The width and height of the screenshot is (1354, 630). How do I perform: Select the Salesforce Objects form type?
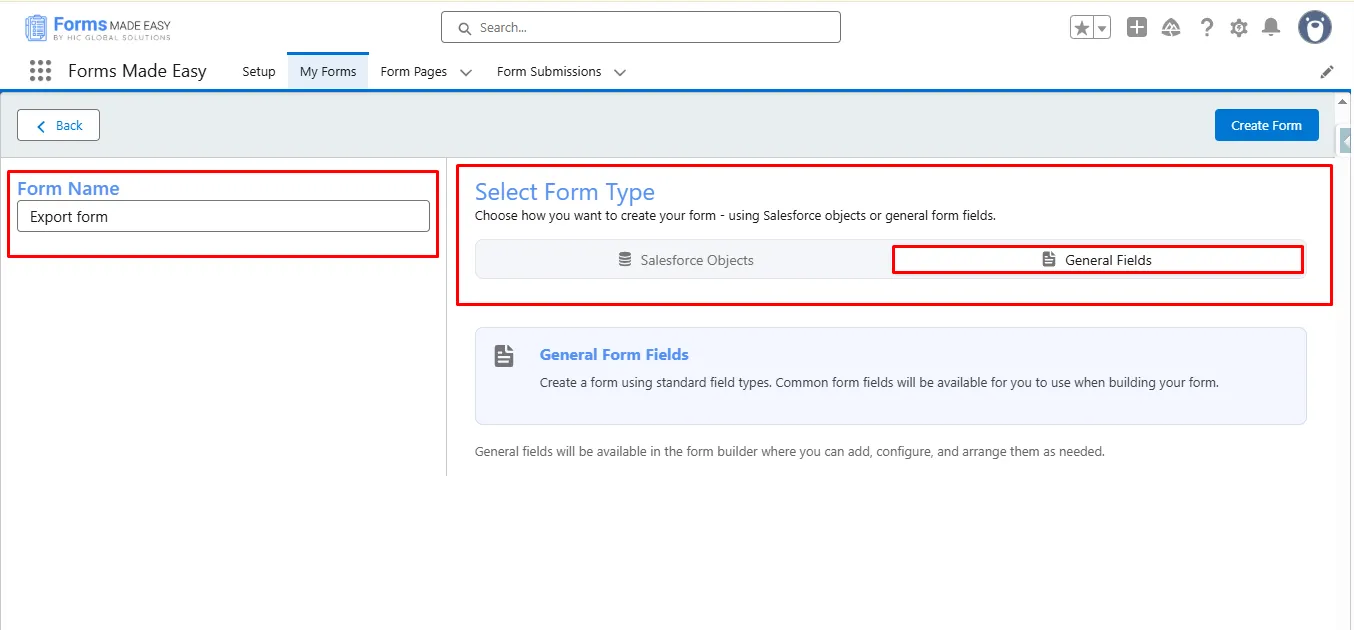pyautogui.click(x=685, y=260)
